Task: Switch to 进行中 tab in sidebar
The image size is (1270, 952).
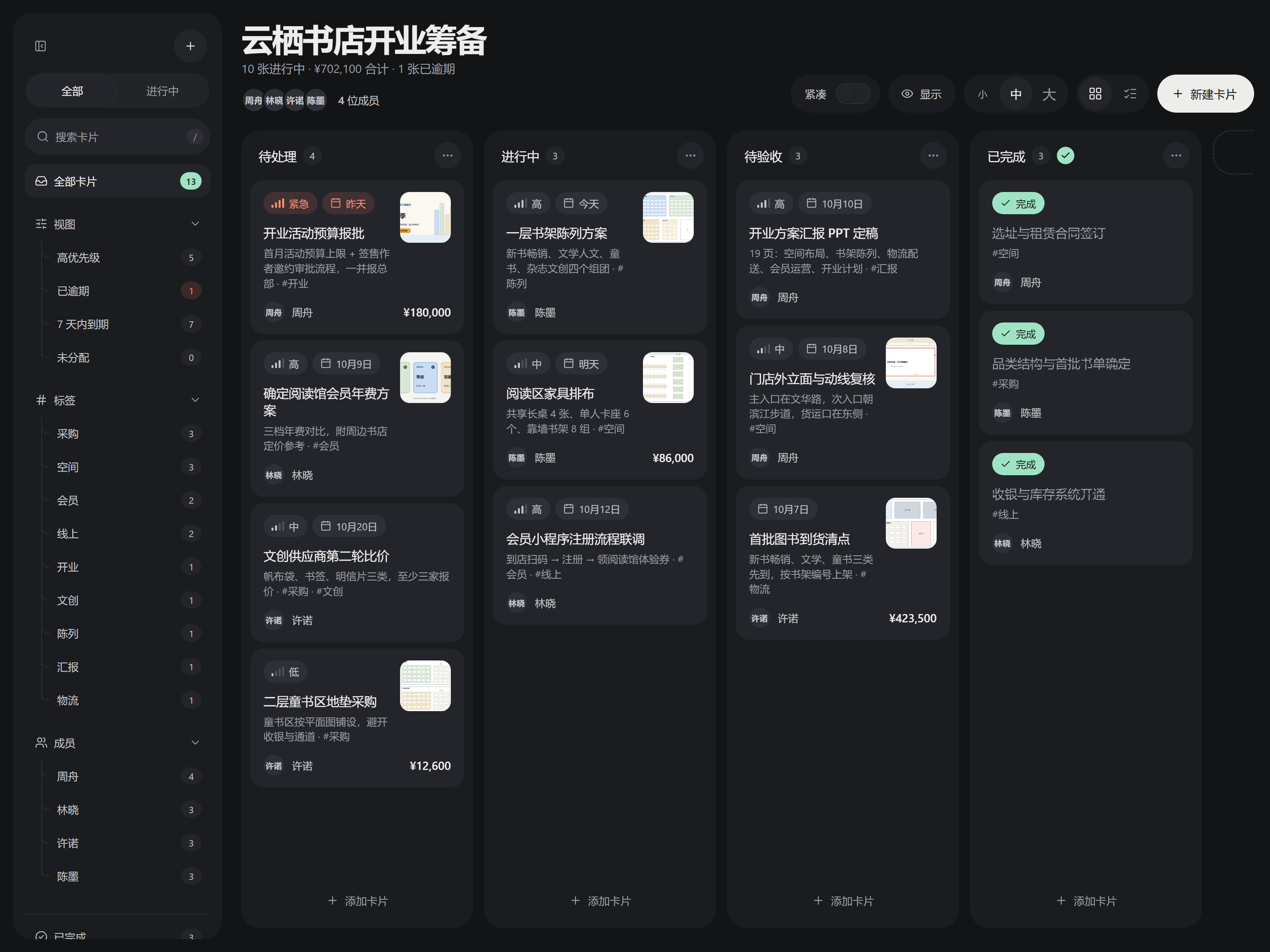Action: point(162,91)
